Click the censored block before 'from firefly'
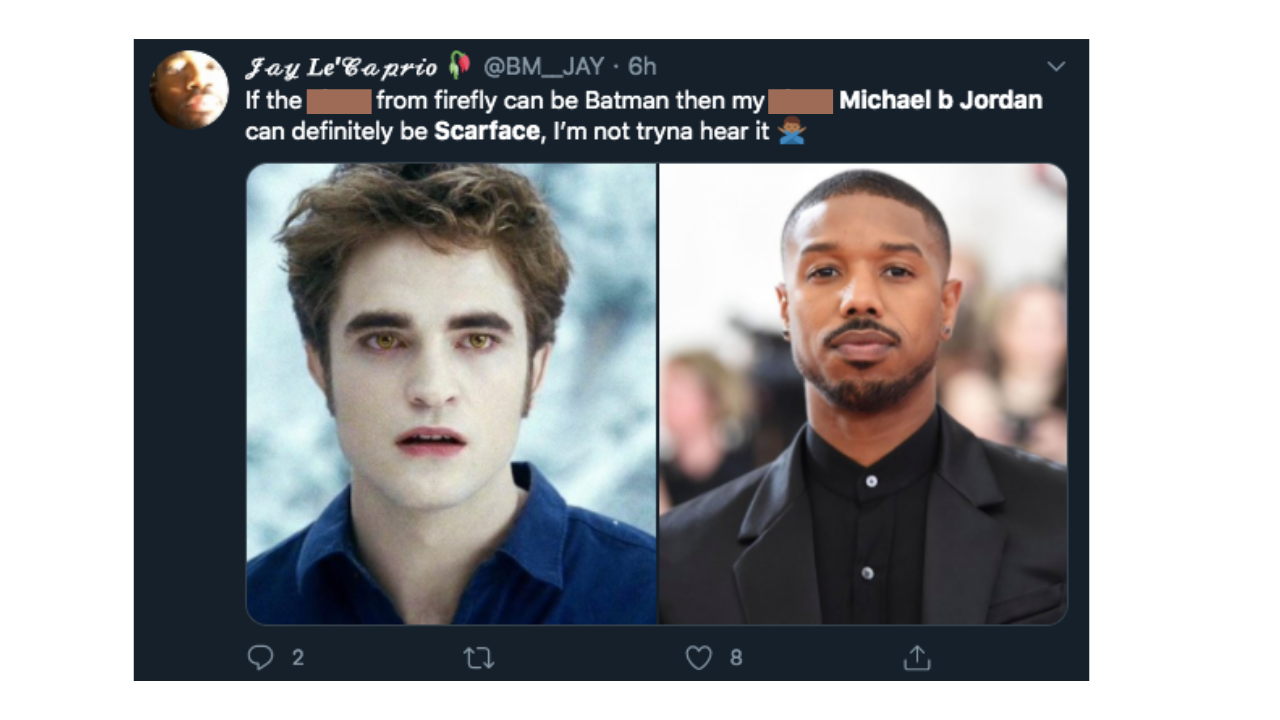1280x720 pixels. tap(339, 100)
